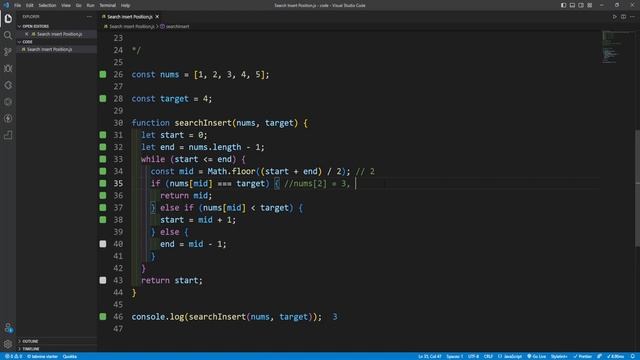This screenshot has width=640, height=360.
Task: Toggle the secondary side bar layout icon
Action: [581, 5]
